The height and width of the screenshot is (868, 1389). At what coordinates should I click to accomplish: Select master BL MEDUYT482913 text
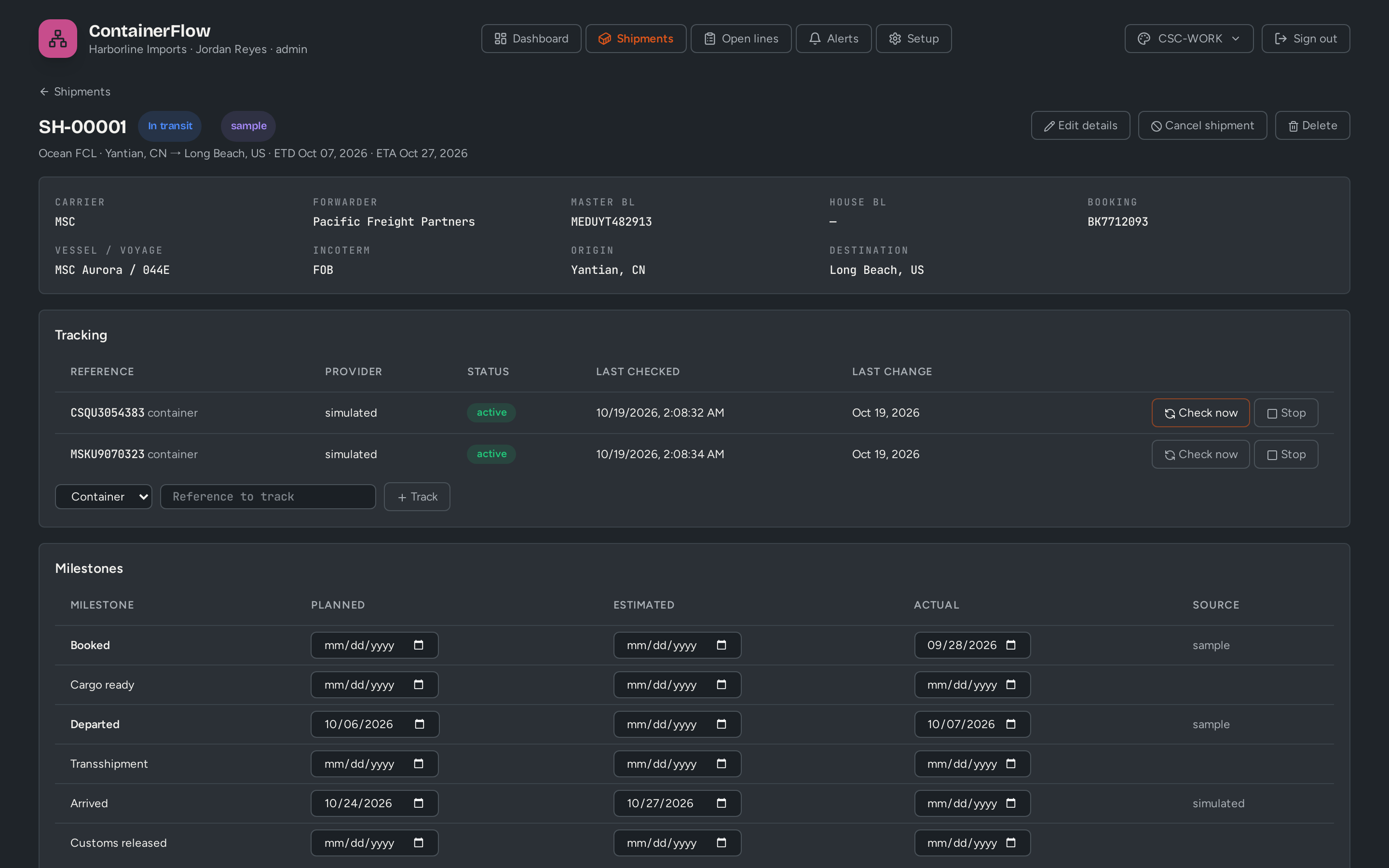click(611, 222)
